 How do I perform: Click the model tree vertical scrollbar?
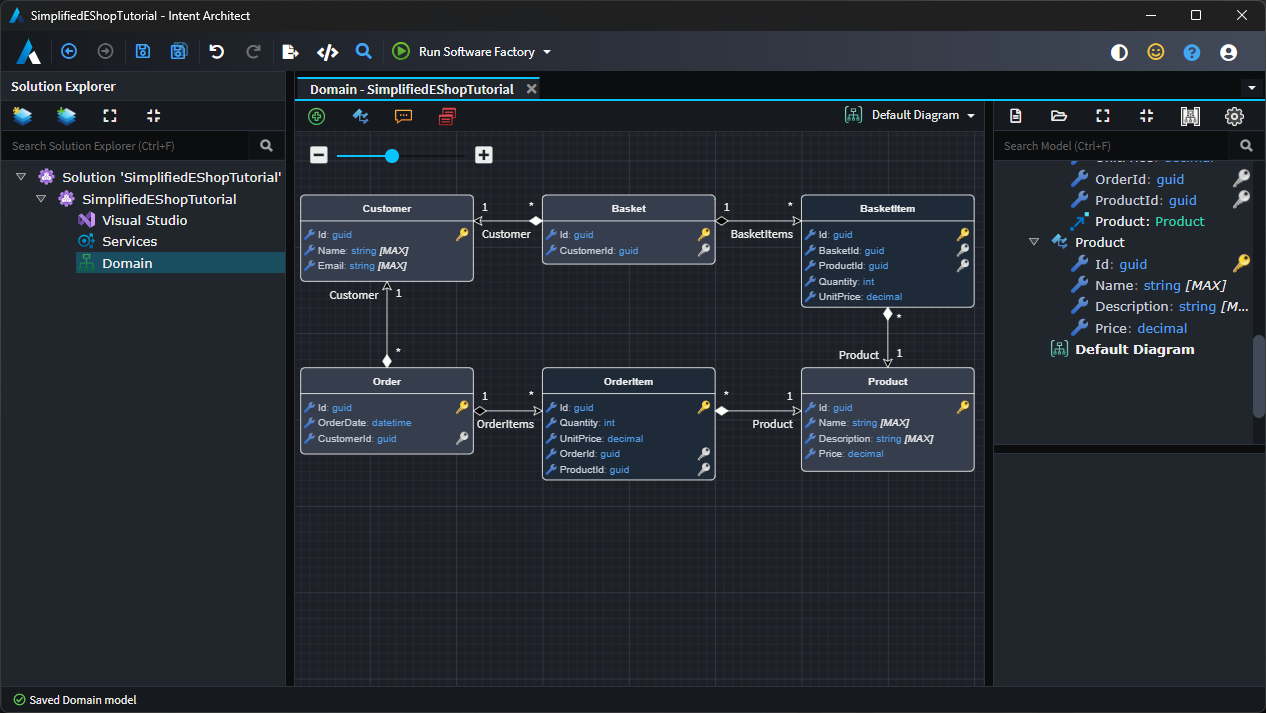[x=1259, y=376]
